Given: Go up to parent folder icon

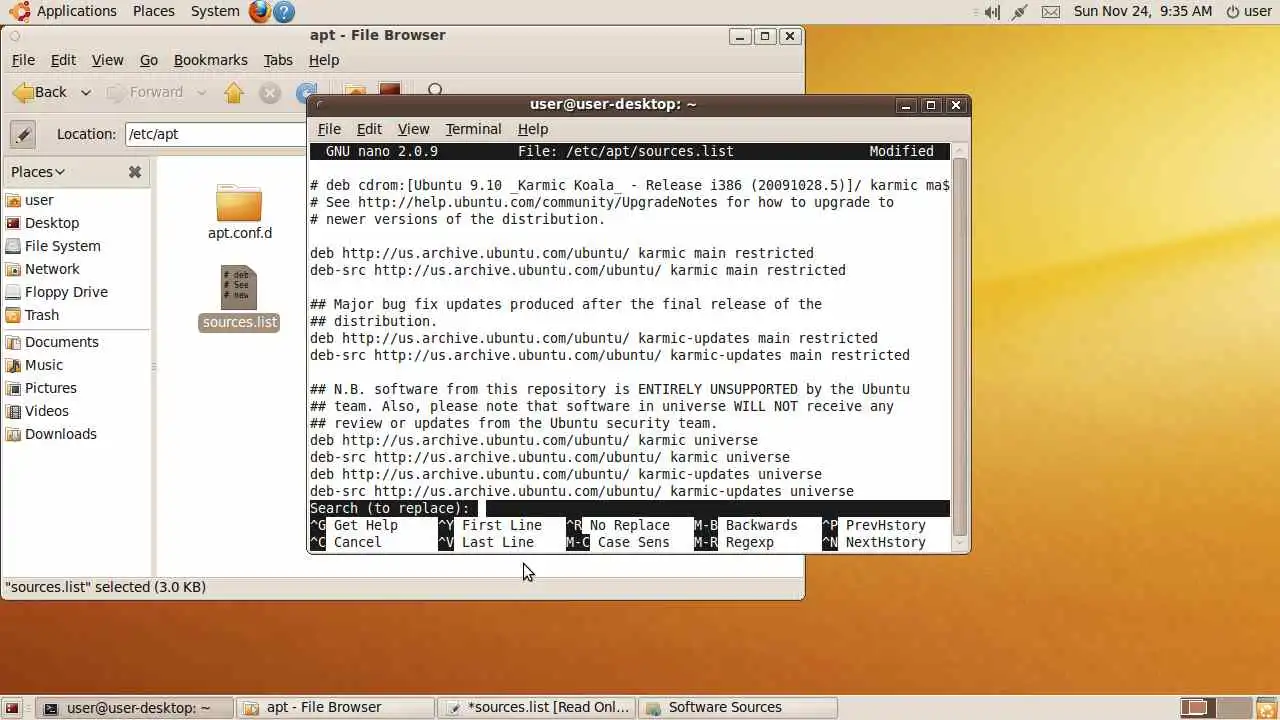Looking at the screenshot, I should coord(234,93).
